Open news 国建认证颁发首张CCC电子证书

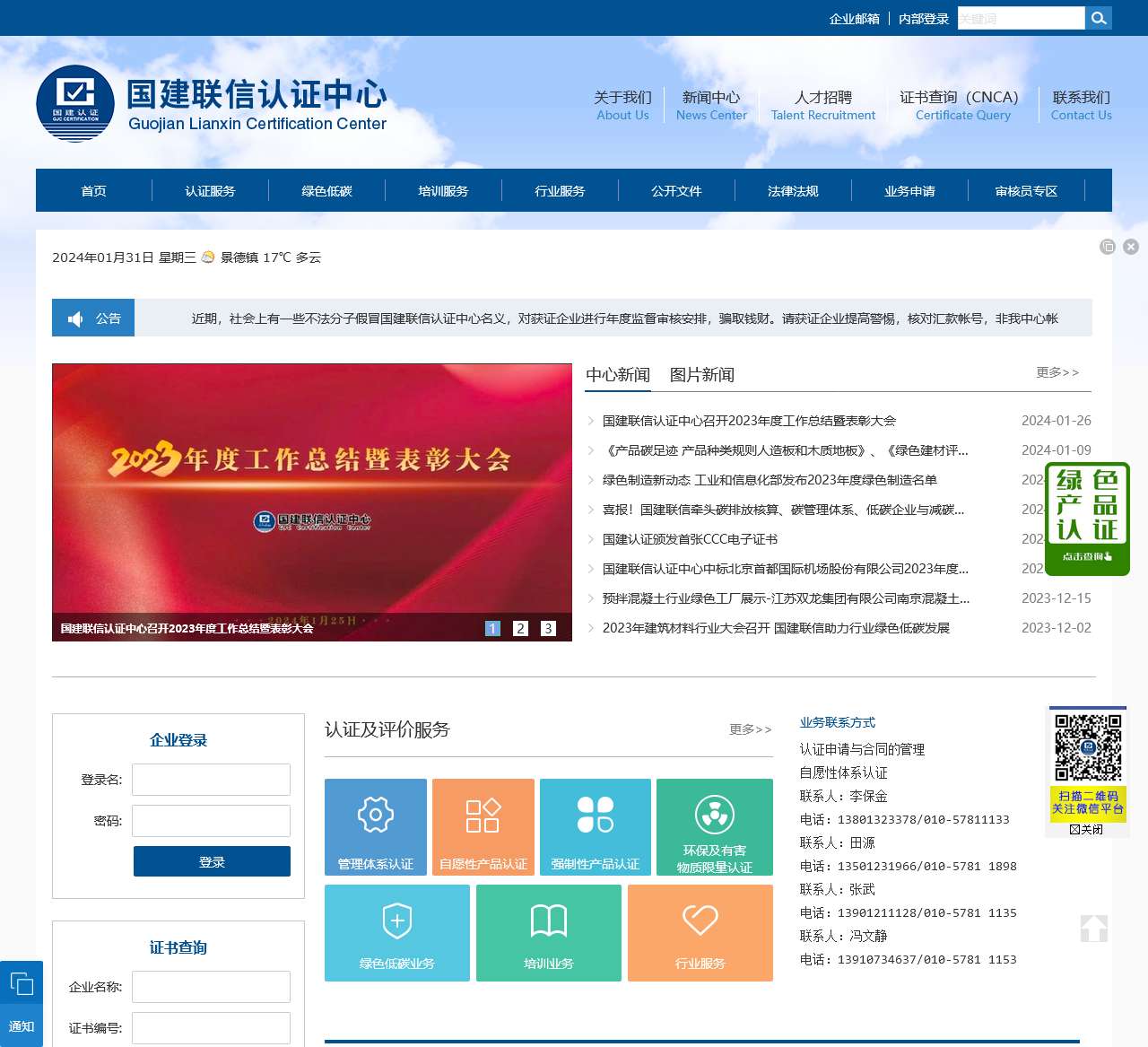click(691, 539)
